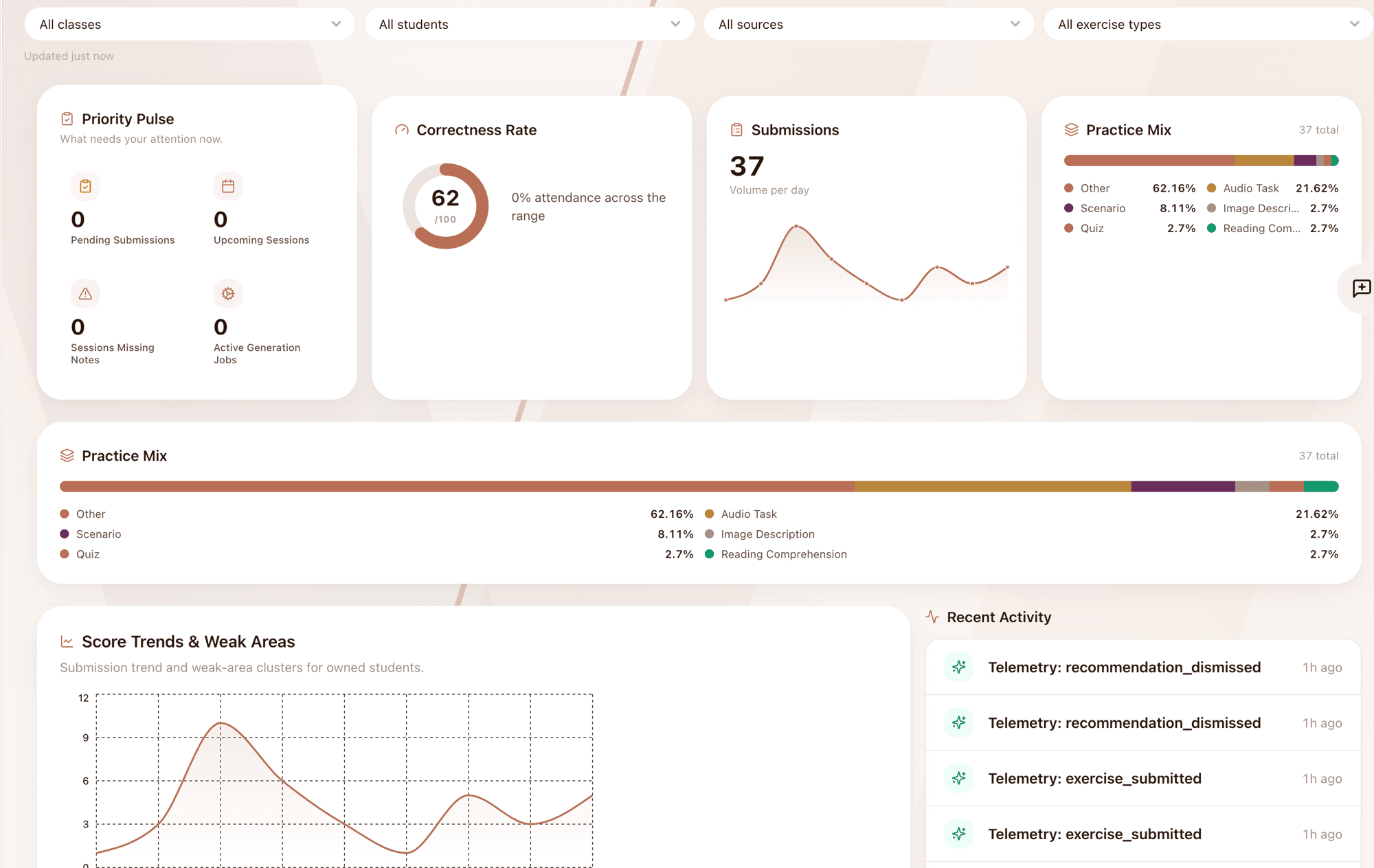
Task: Open first Telemetry: recommendation_dismissed activity row
Action: pyautogui.click(x=1143, y=667)
